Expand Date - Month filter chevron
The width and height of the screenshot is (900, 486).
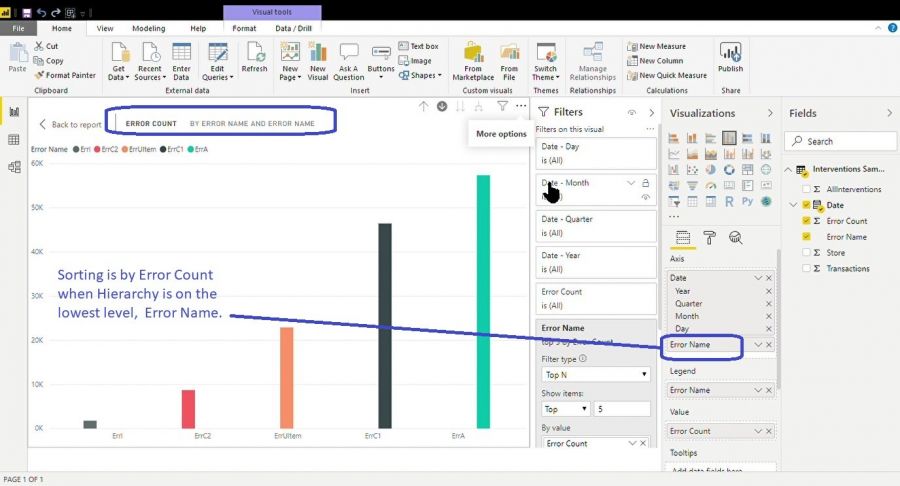pyautogui.click(x=631, y=183)
